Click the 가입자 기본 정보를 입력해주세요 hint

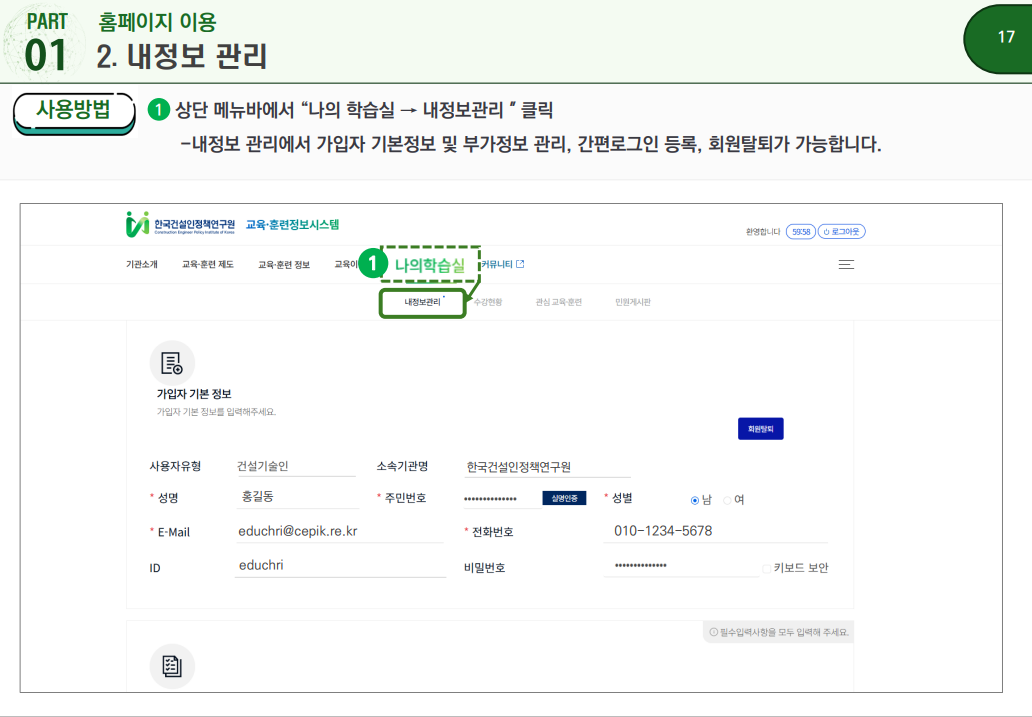217,412
